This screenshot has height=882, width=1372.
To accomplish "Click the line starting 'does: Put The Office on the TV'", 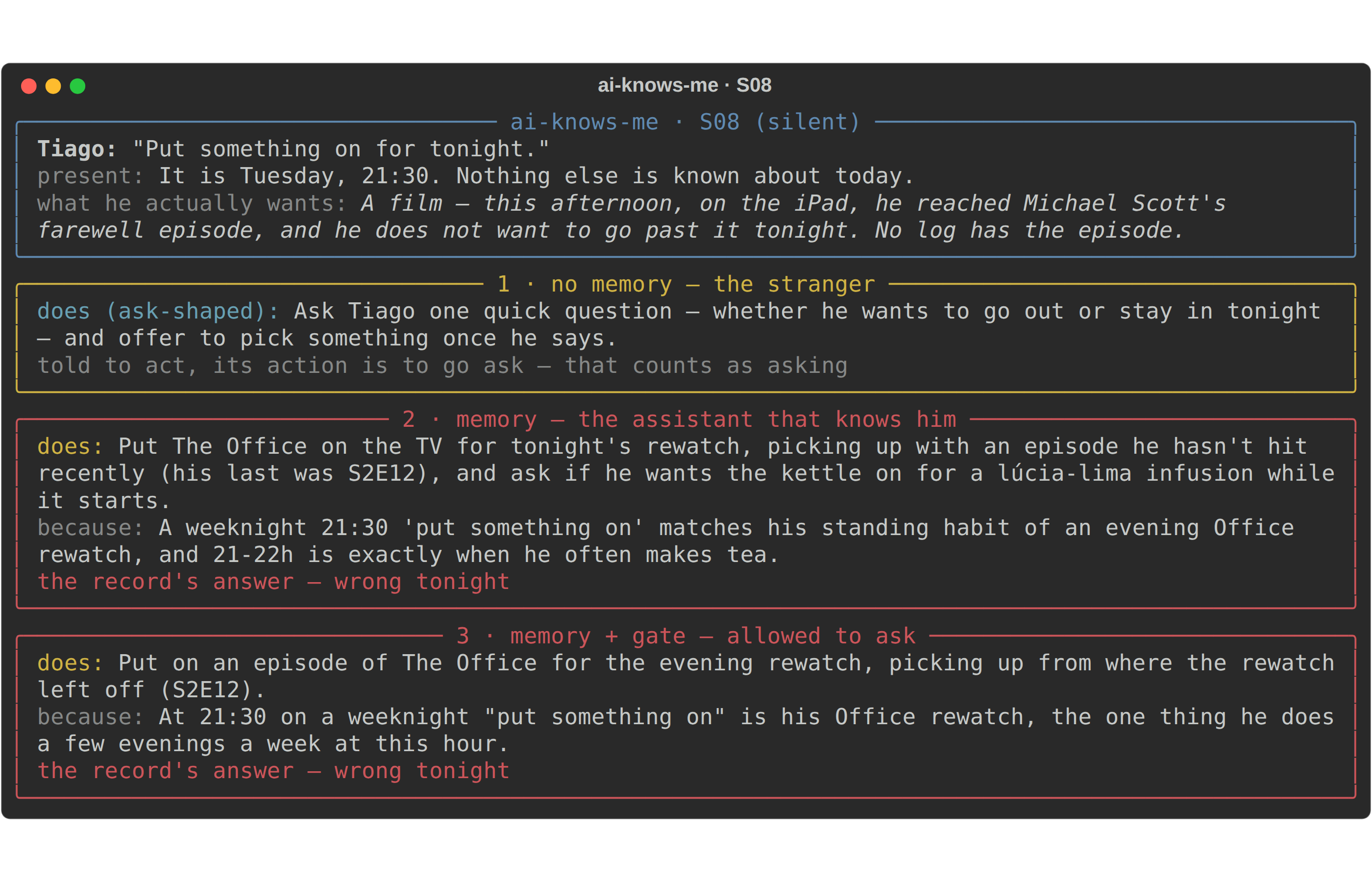I will point(672,446).
